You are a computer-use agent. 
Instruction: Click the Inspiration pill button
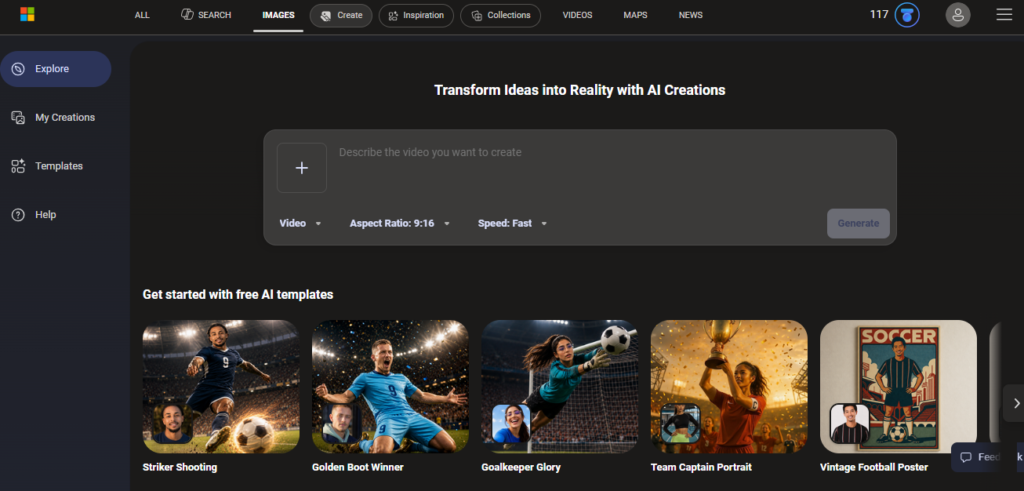coord(416,16)
